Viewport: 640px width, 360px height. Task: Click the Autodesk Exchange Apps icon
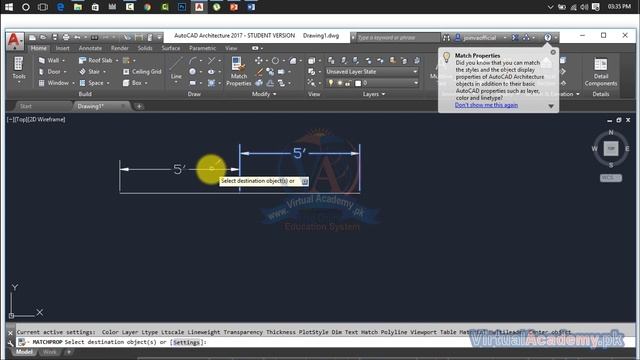tap(516, 38)
